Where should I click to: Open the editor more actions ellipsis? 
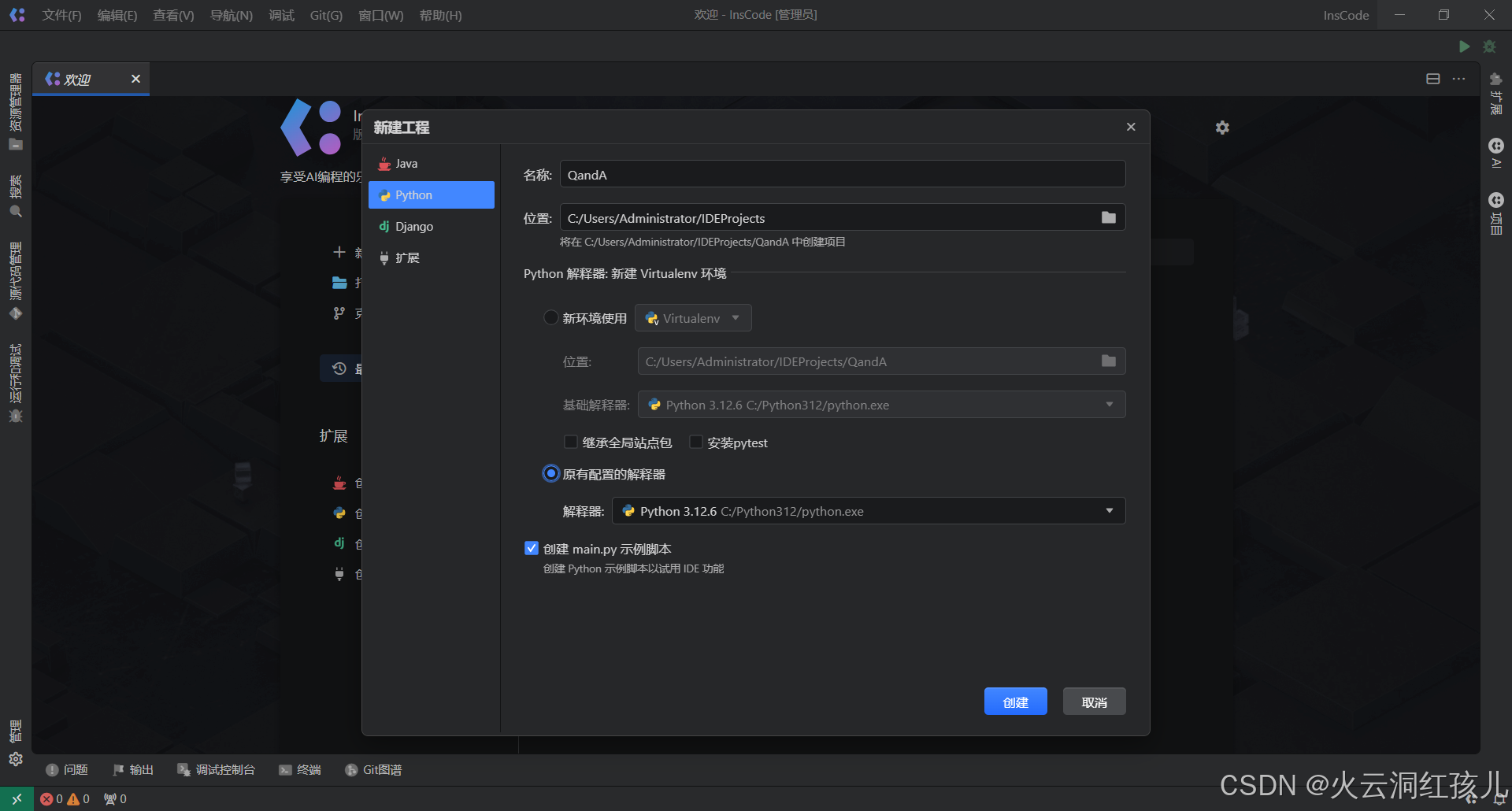point(1459,79)
